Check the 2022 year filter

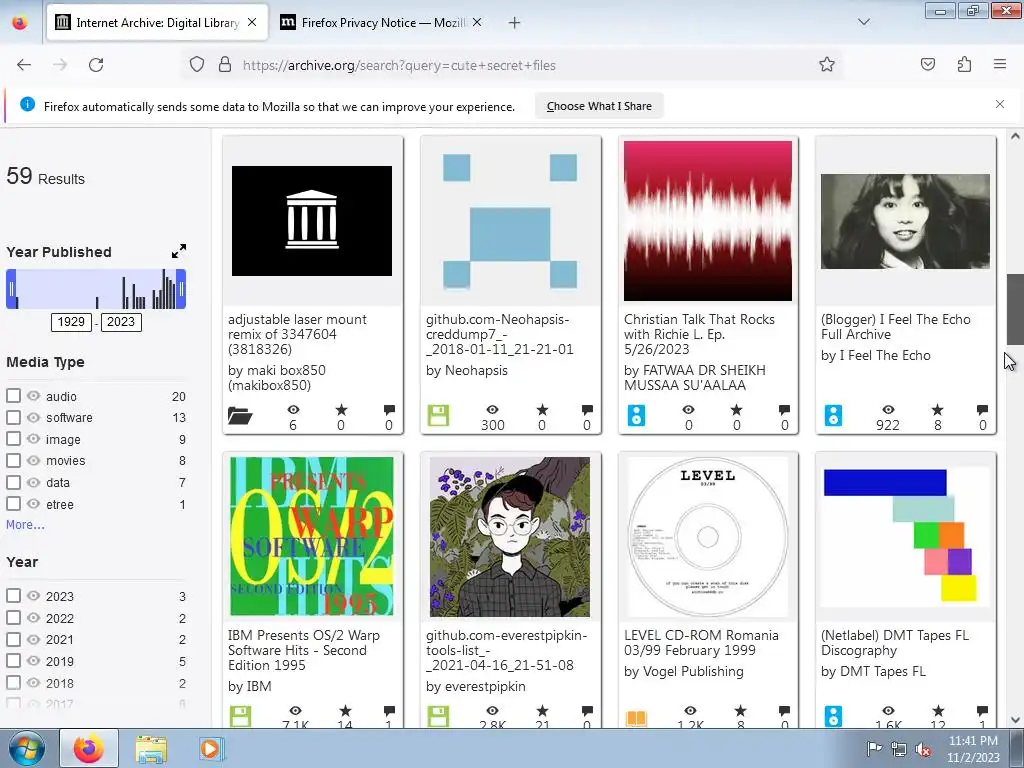[13, 617]
